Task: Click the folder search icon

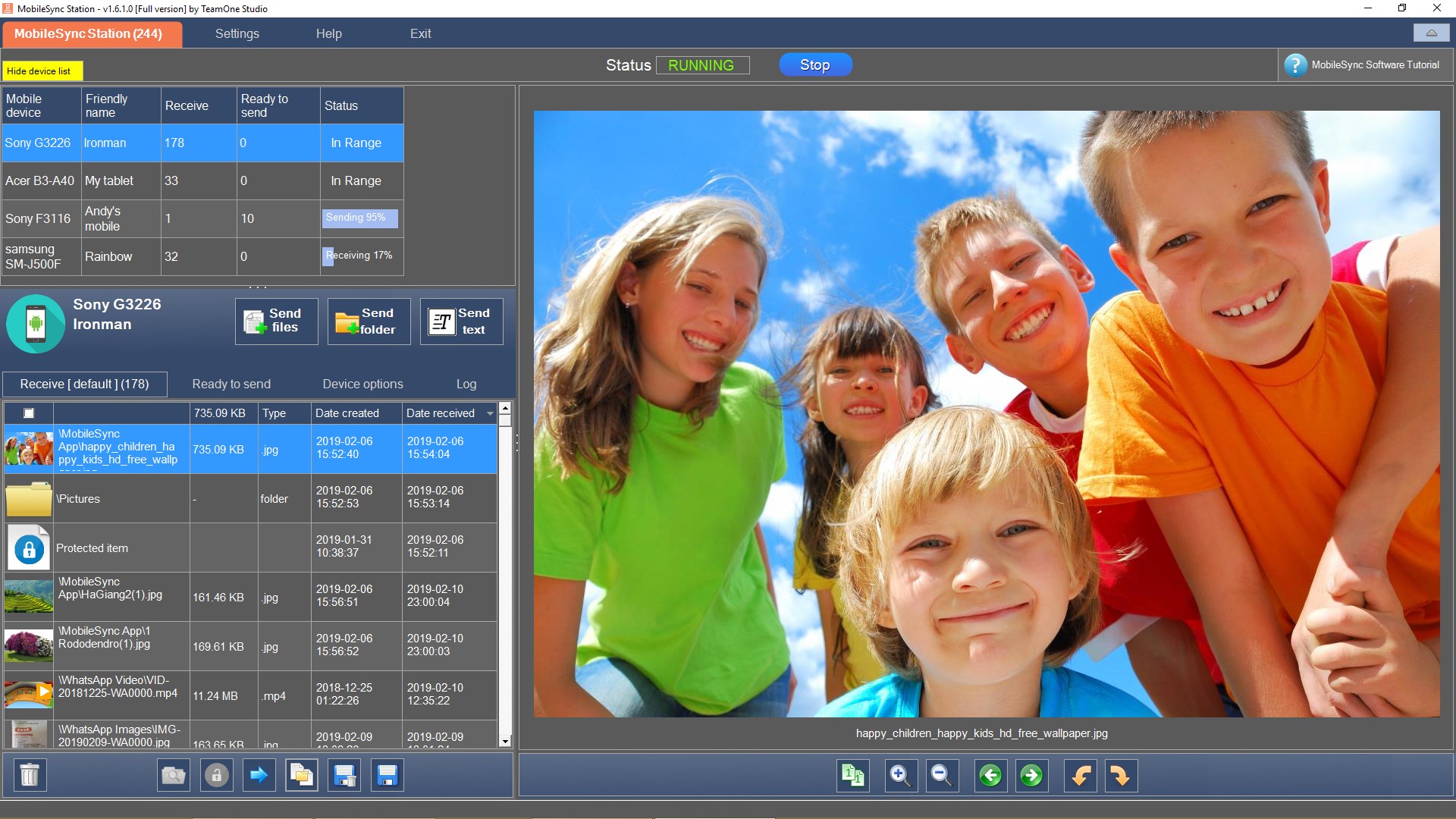Action: pos(174,775)
